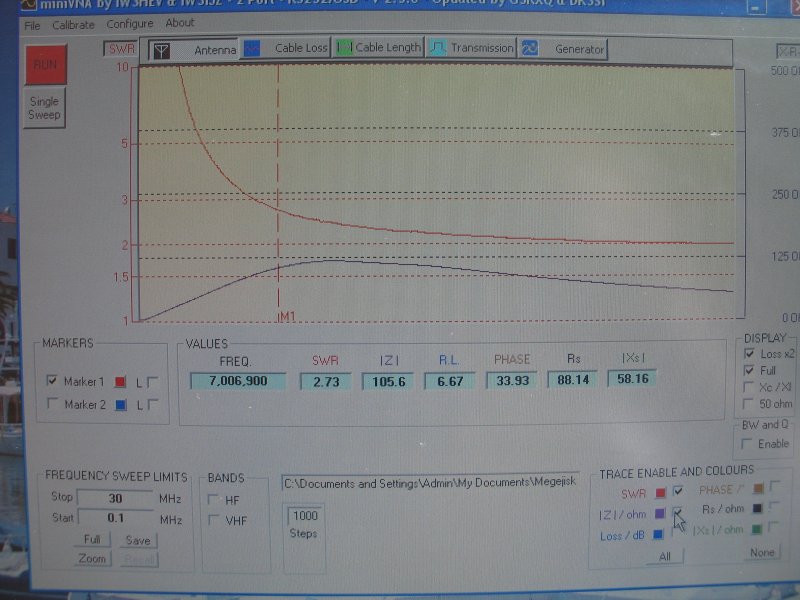The image size is (800, 600).
Task: Click the red RUN button
Action: (x=46, y=64)
